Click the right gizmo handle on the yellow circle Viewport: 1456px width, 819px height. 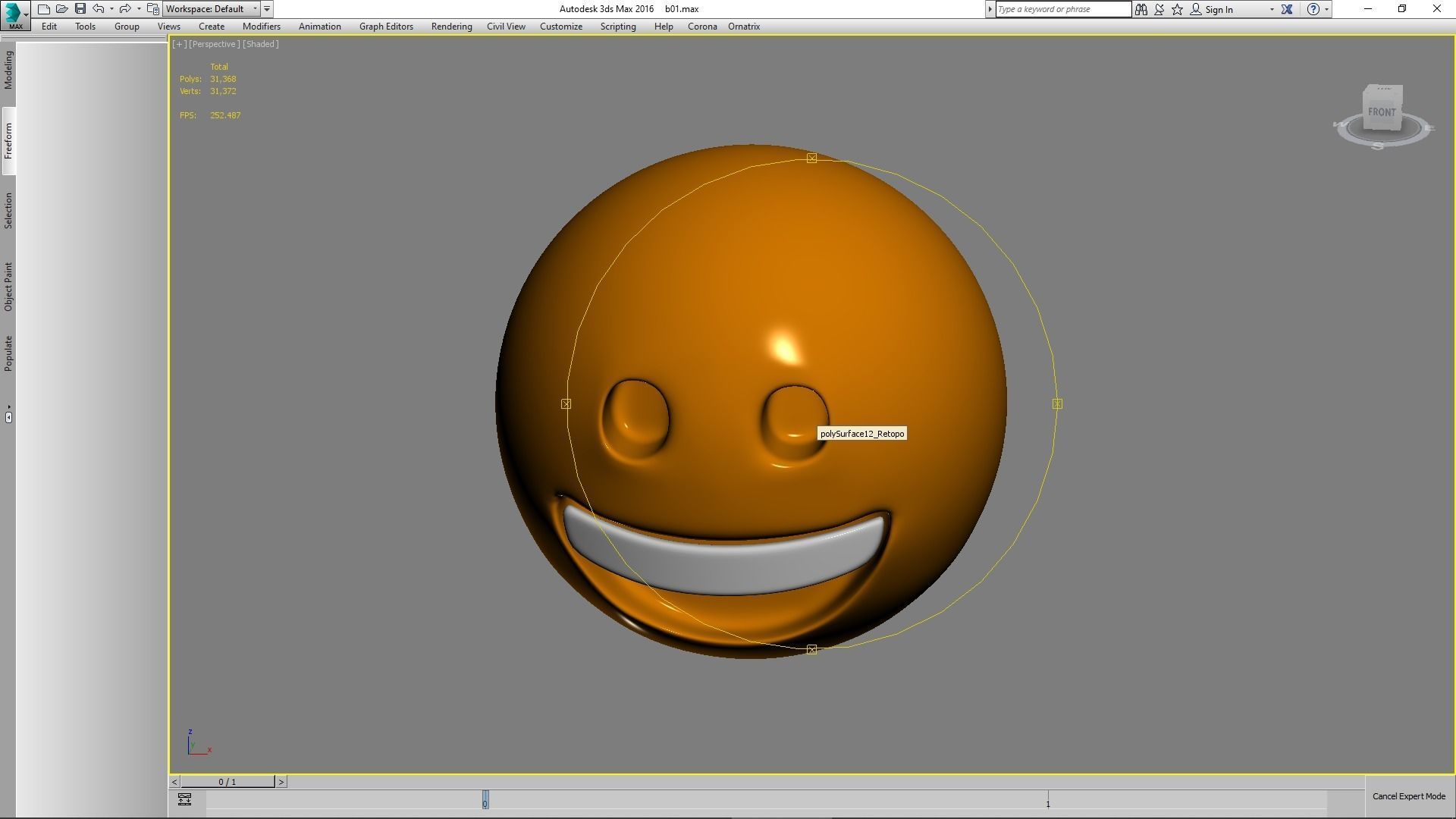[x=1057, y=404]
